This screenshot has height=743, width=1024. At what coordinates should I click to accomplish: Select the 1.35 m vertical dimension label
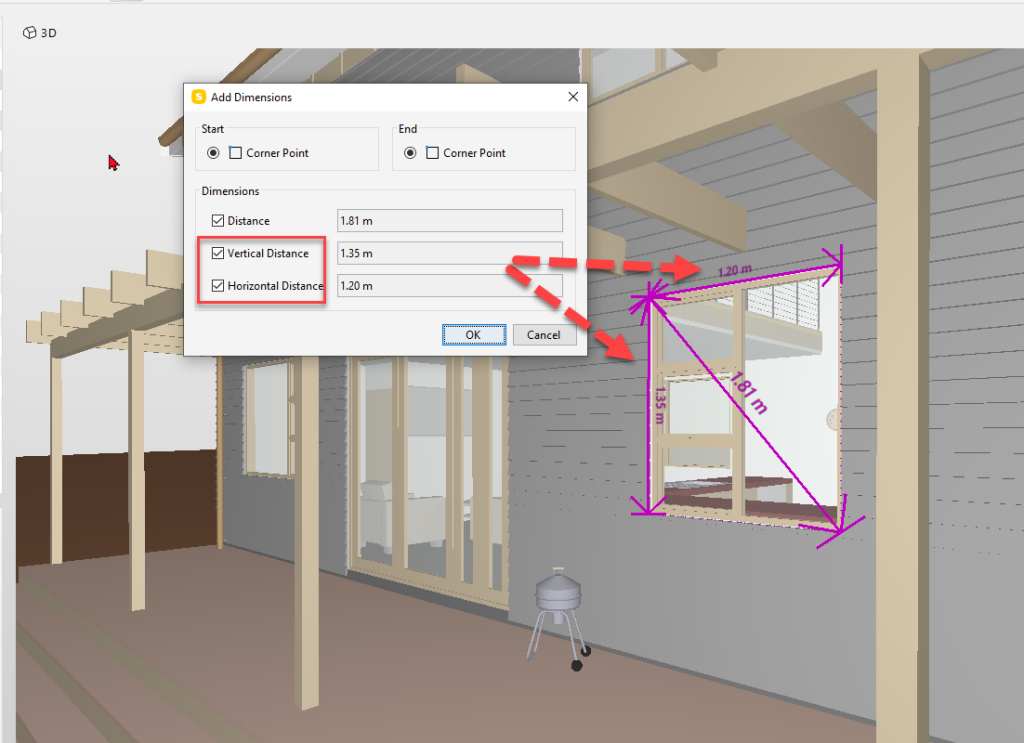[x=660, y=405]
